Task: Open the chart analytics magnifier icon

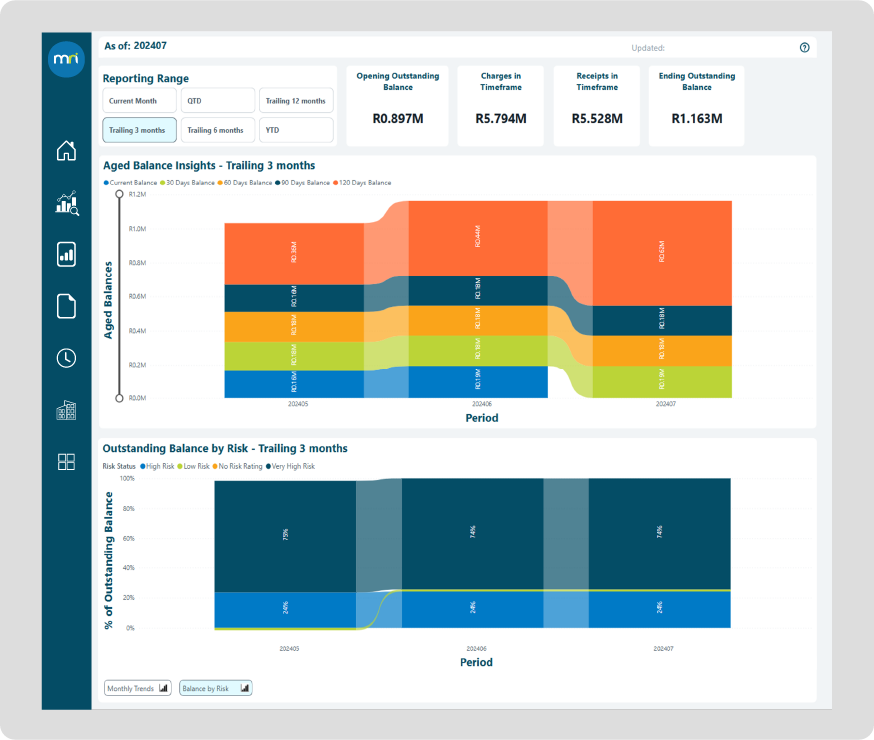Action: pyautogui.click(x=66, y=204)
